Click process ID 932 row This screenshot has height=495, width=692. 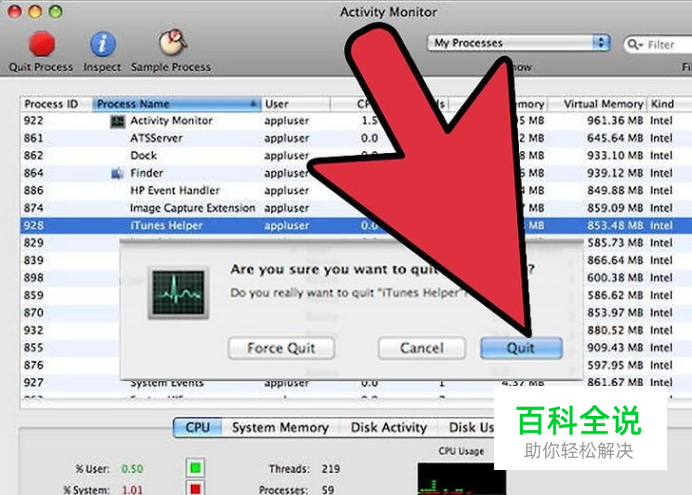click(x=34, y=330)
